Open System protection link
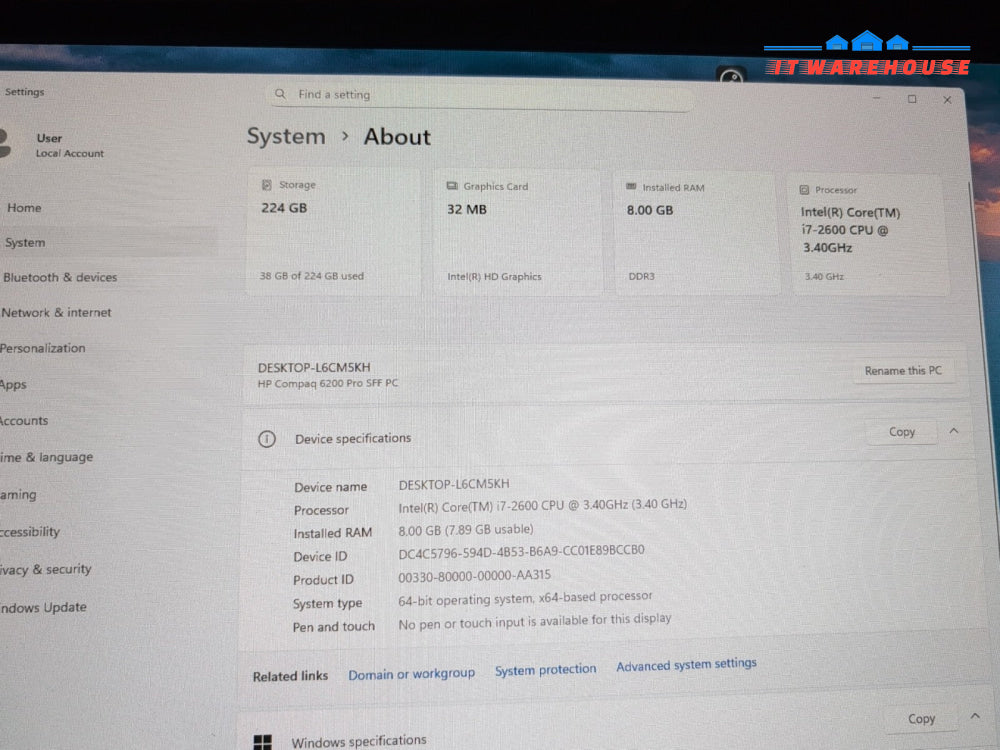The height and width of the screenshot is (750, 1000). tap(546, 670)
